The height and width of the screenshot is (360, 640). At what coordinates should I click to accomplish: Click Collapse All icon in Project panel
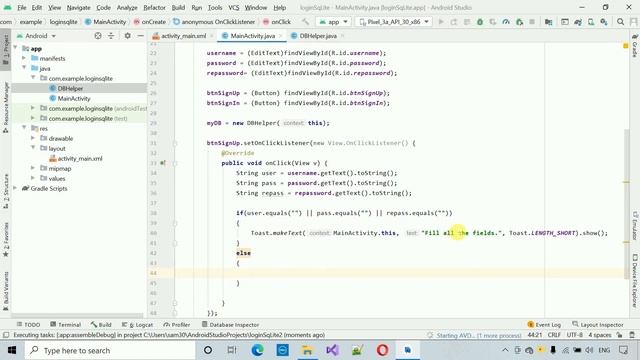(111, 36)
